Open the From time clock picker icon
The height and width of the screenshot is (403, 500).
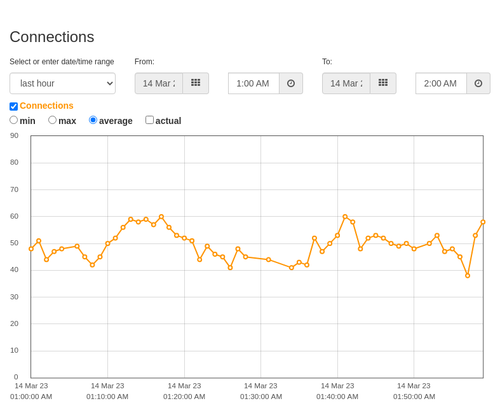tap(291, 83)
